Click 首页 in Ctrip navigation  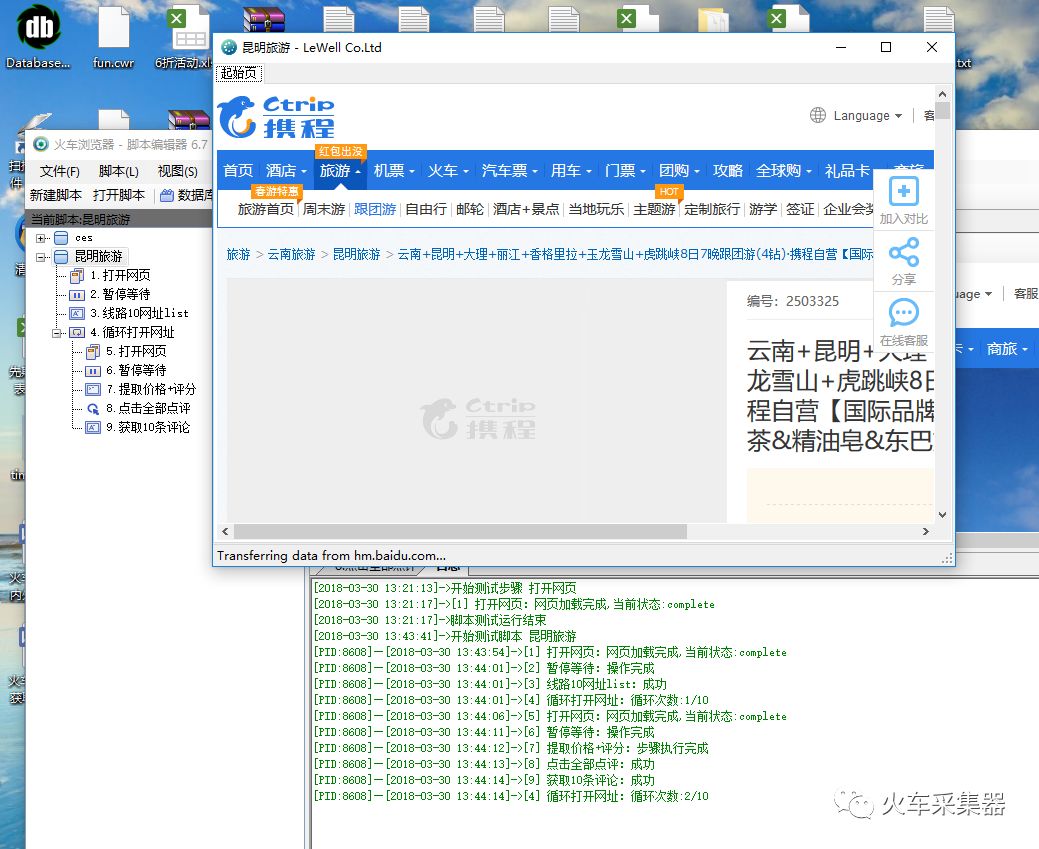click(238, 171)
